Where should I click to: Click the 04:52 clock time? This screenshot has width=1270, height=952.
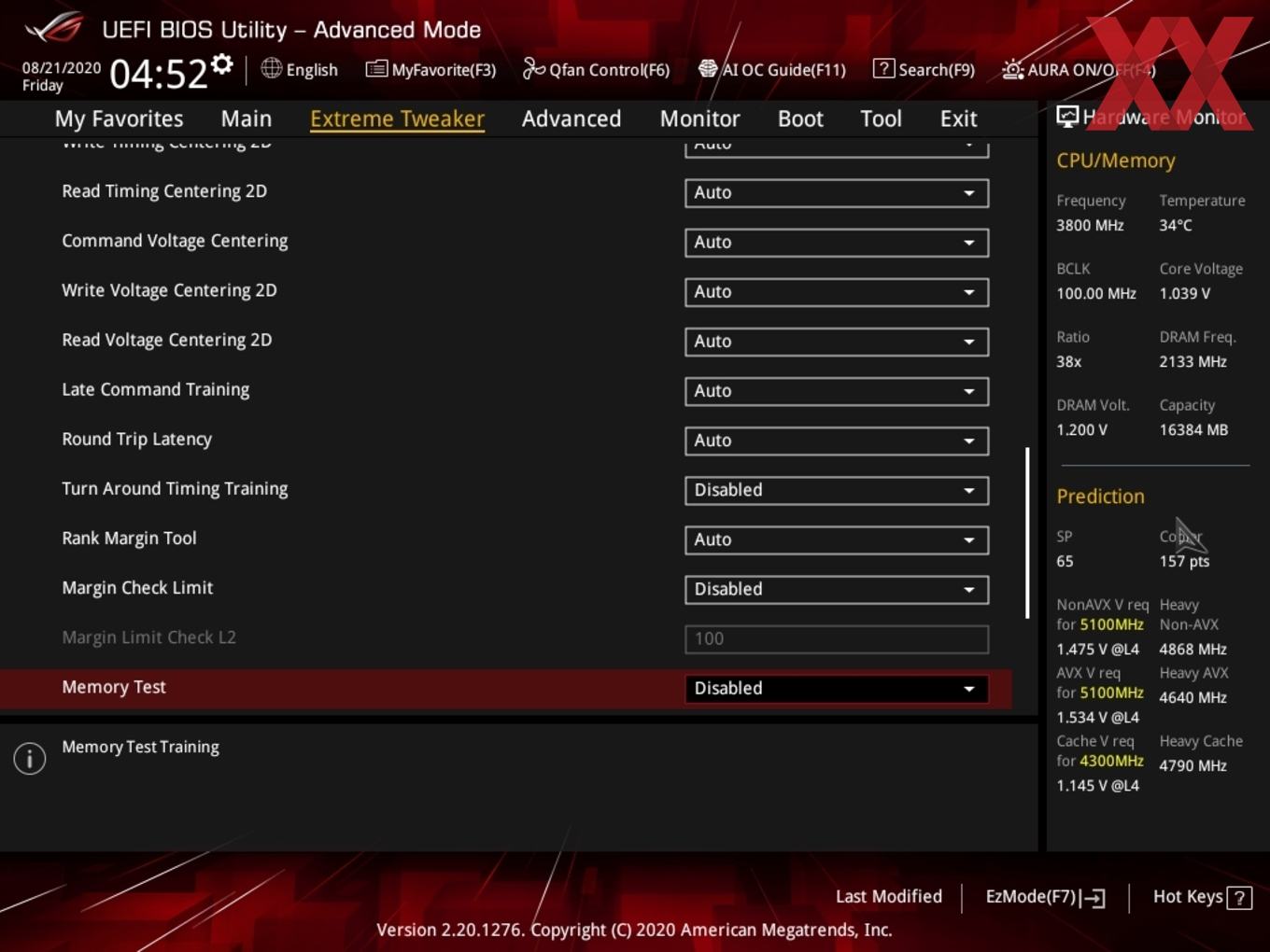tap(159, 73)
